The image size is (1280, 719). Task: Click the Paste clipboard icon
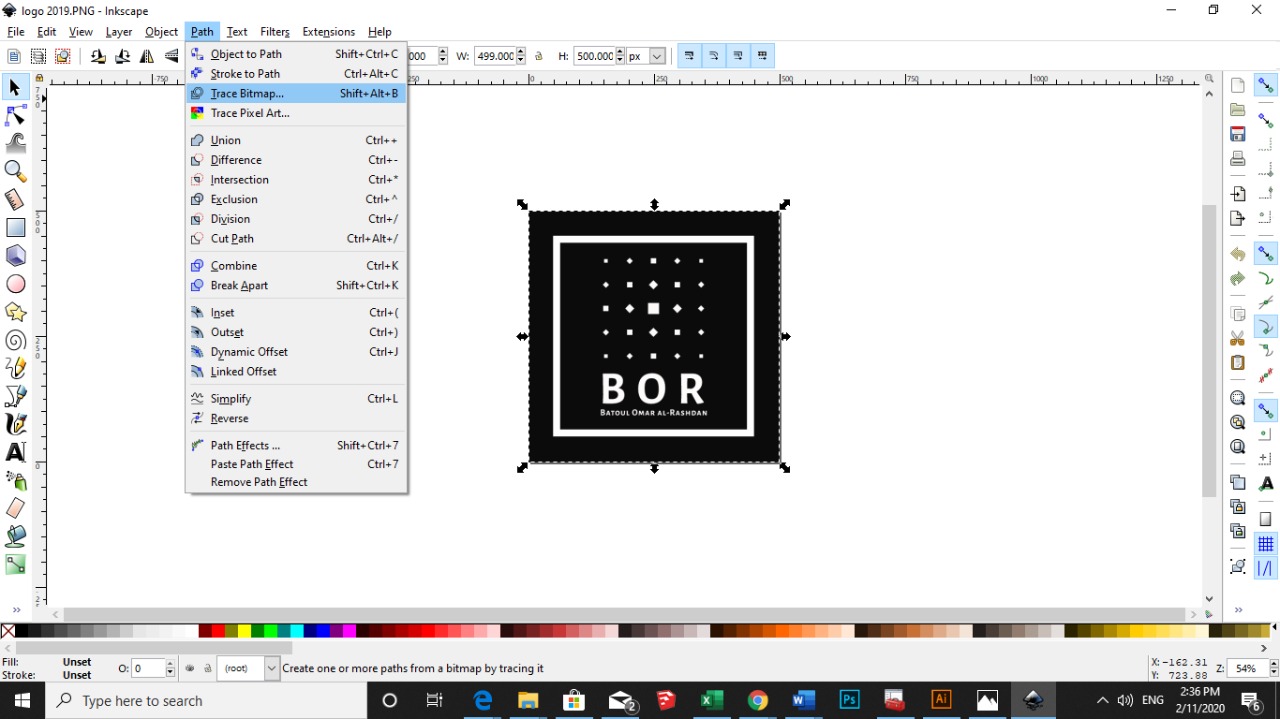(x=1238, y=362)
